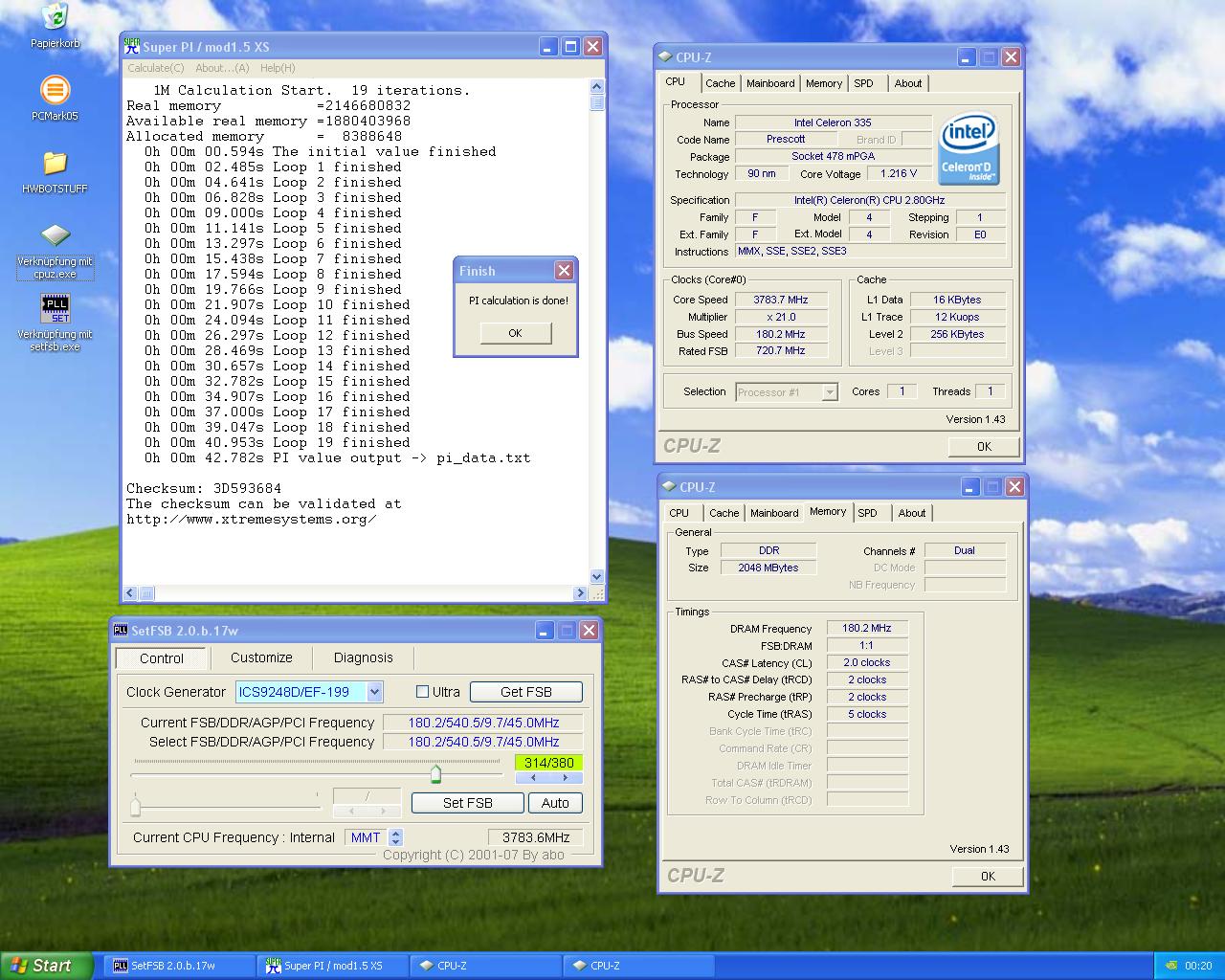Open the About tab in the upper CPU-Z window

pos(908,83)
